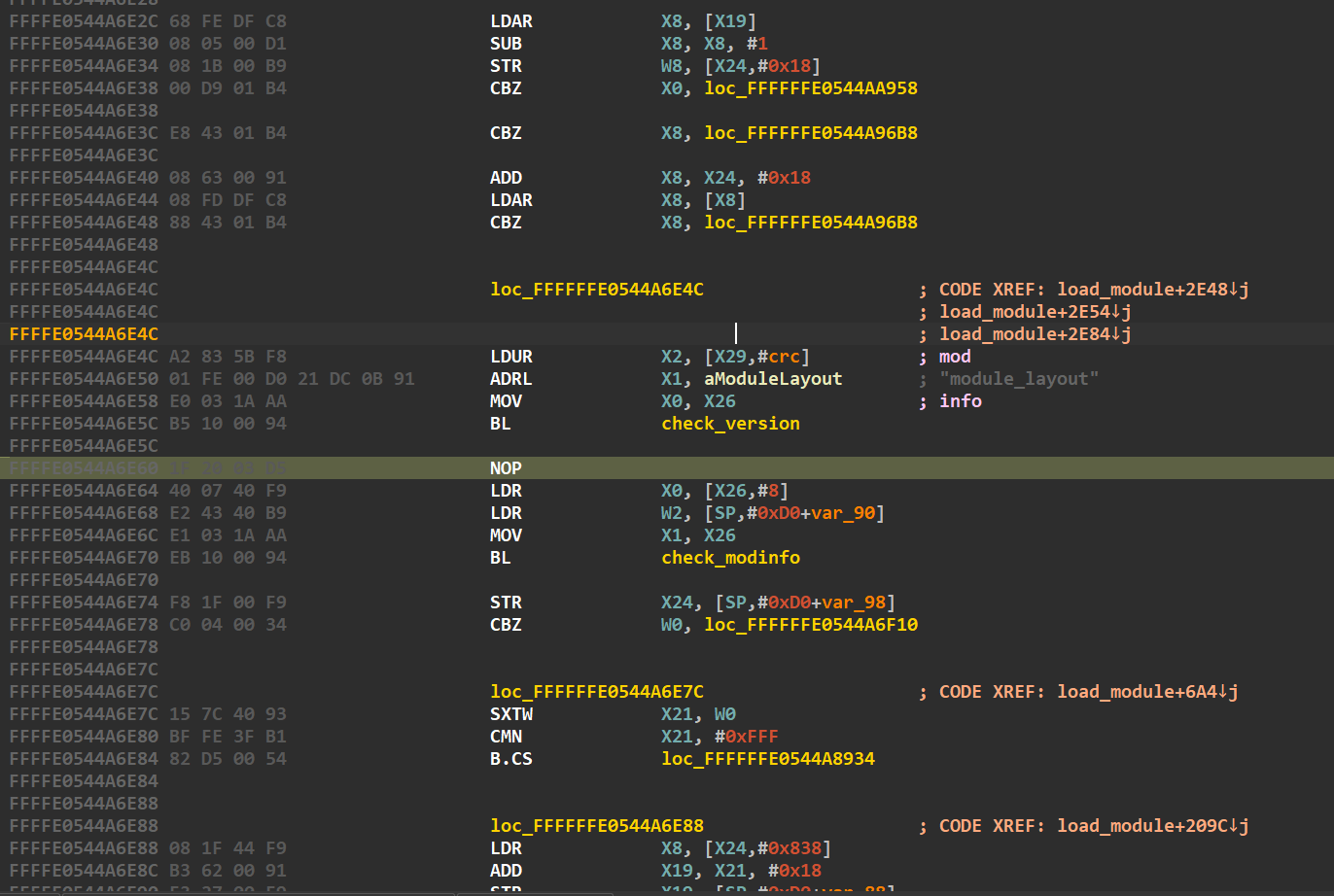Select the crc operand in LDUR
Image resolution: width=1334 pixels, height=896 pixels.
tap(786, 357)
